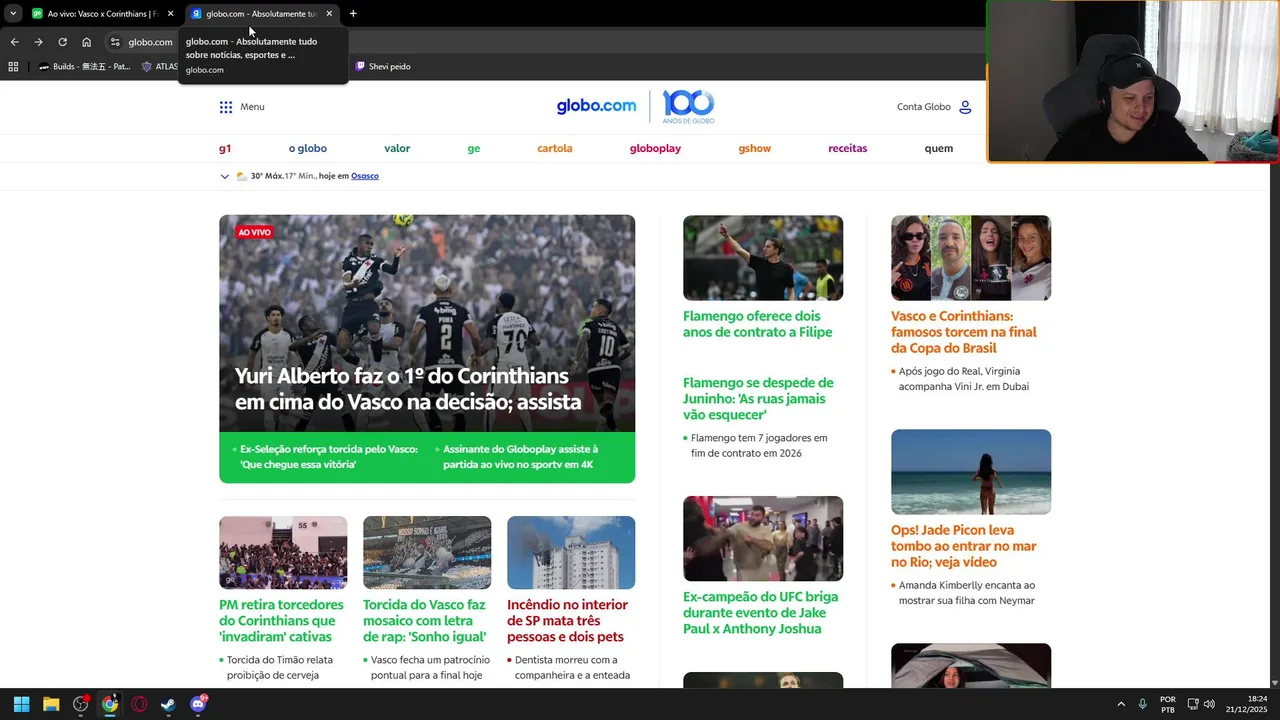Reload the page with refresh icon
This screenshot has height=720, width=1280.
[x=62, y=42]
